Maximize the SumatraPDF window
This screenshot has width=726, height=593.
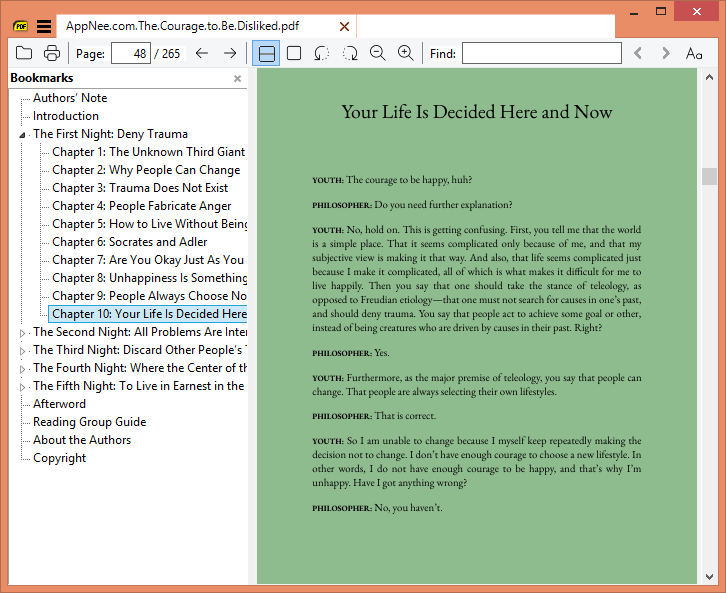[661, 12]
